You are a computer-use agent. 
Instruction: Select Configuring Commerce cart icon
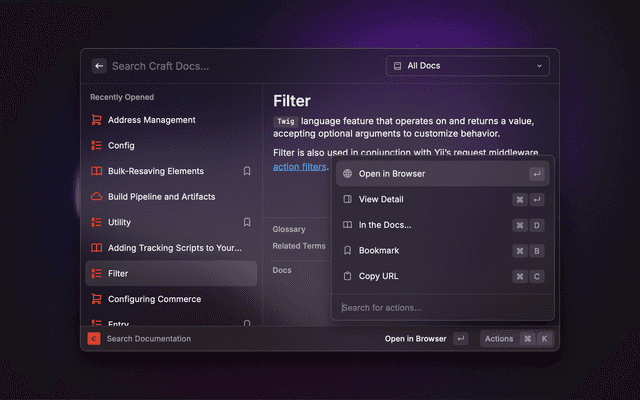[x=97, y=299]
